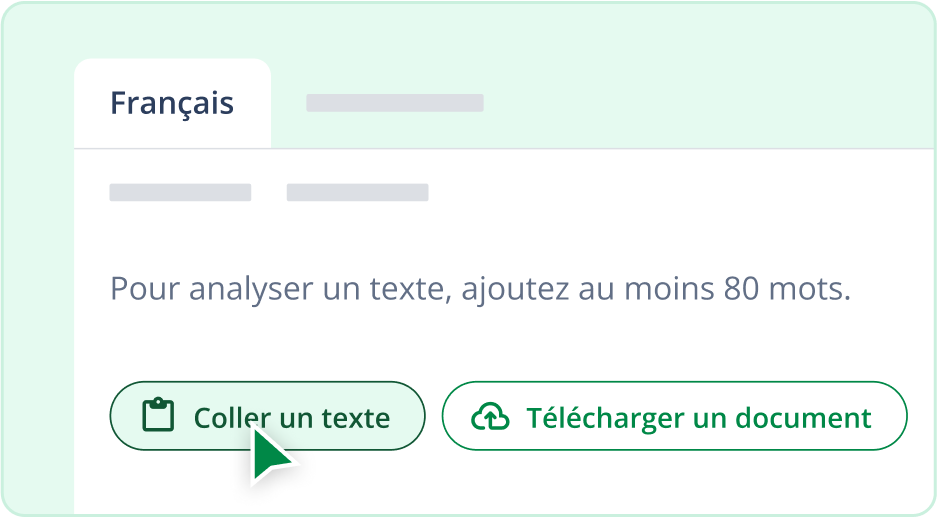Click the second grey placeholder bar under the tabs
Viewport: 937px width, 517px height.
(x=357, y=193)
